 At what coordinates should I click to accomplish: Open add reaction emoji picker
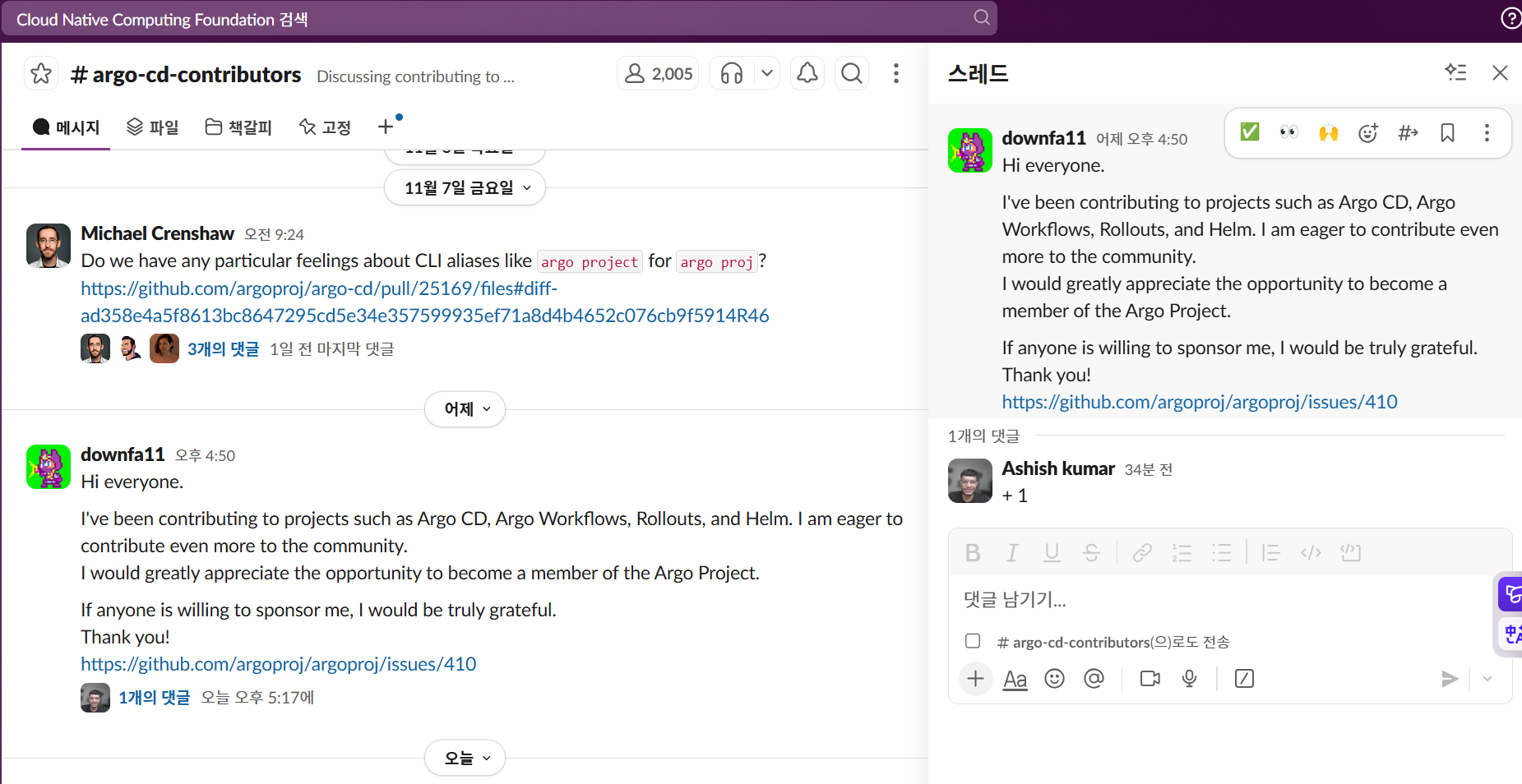coord(1368,132)
